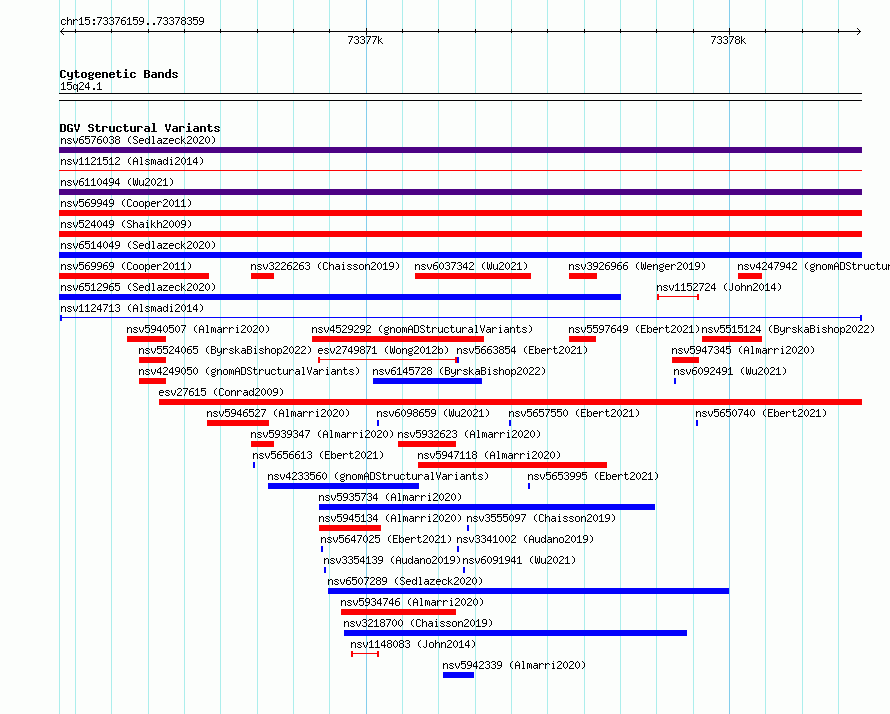Click nsv6091941 (Wu2021) label
This screenshot has height=714, width=890.
pos(519,560)
